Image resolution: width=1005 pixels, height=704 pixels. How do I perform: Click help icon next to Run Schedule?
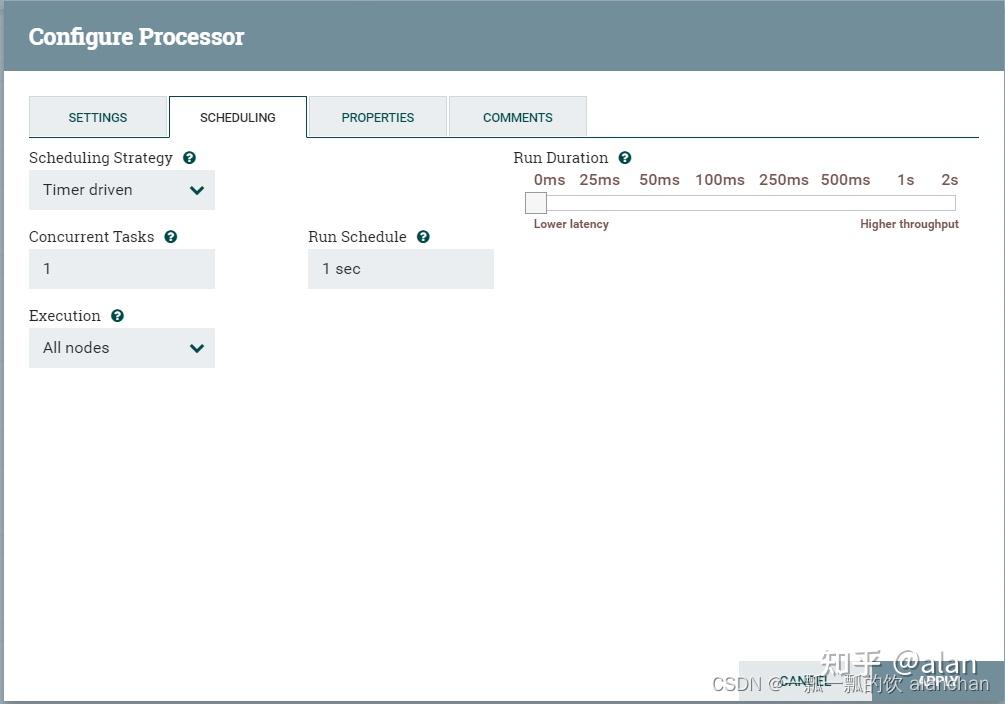pyautogui.click(x=423, y=237)
